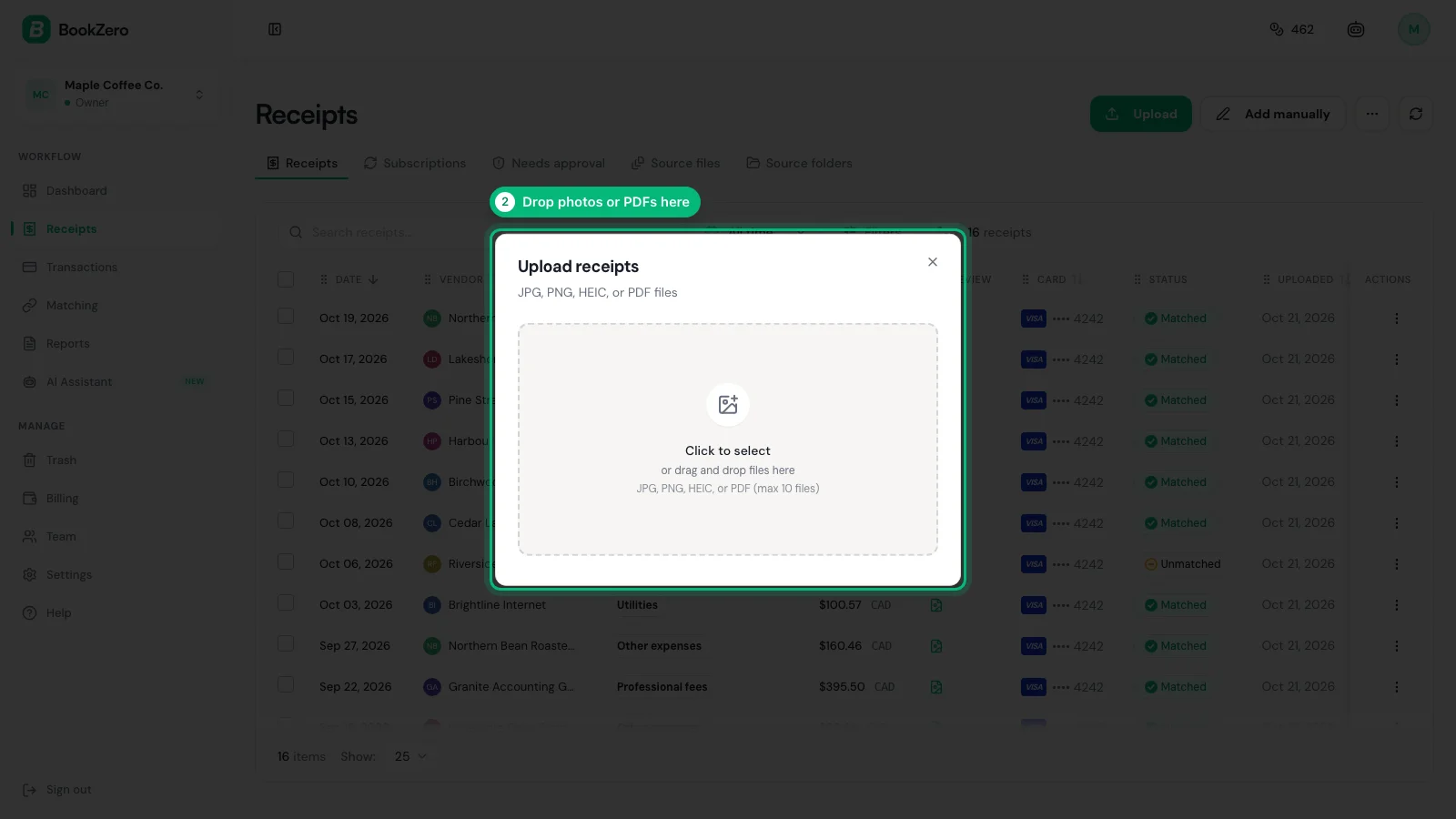
Task: Sort by the UPLOADED column header
Action: 1305,279
